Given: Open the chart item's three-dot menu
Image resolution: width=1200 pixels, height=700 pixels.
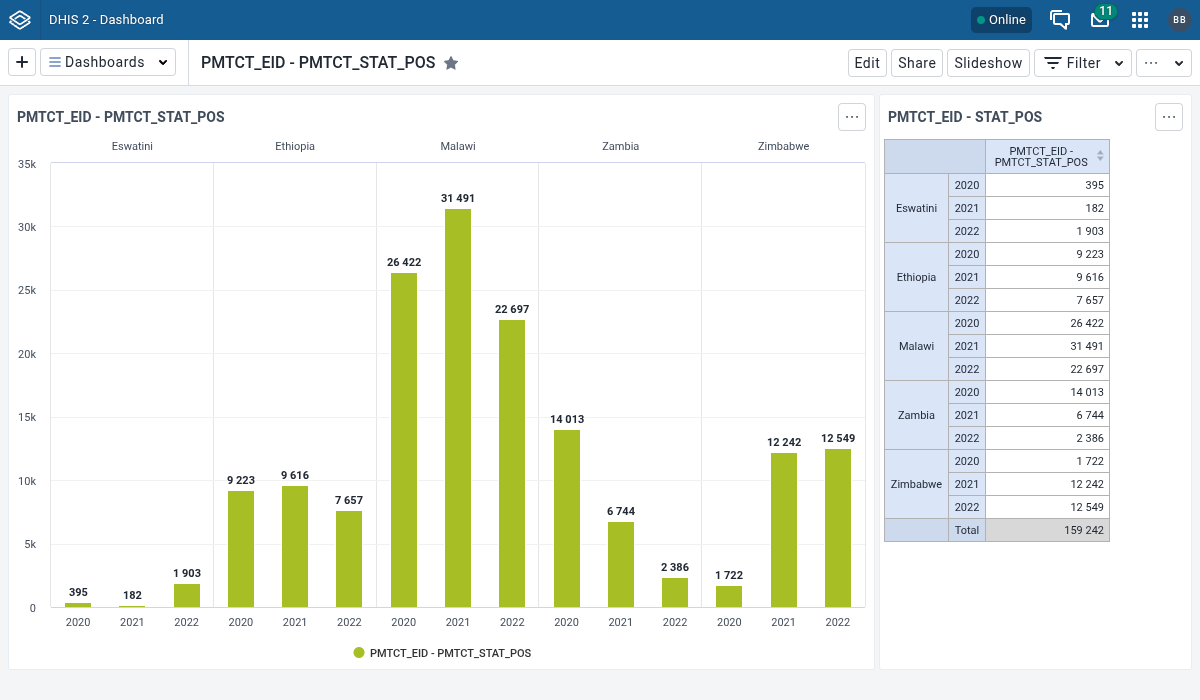Looking at the screenshot, I should [852, 117].
